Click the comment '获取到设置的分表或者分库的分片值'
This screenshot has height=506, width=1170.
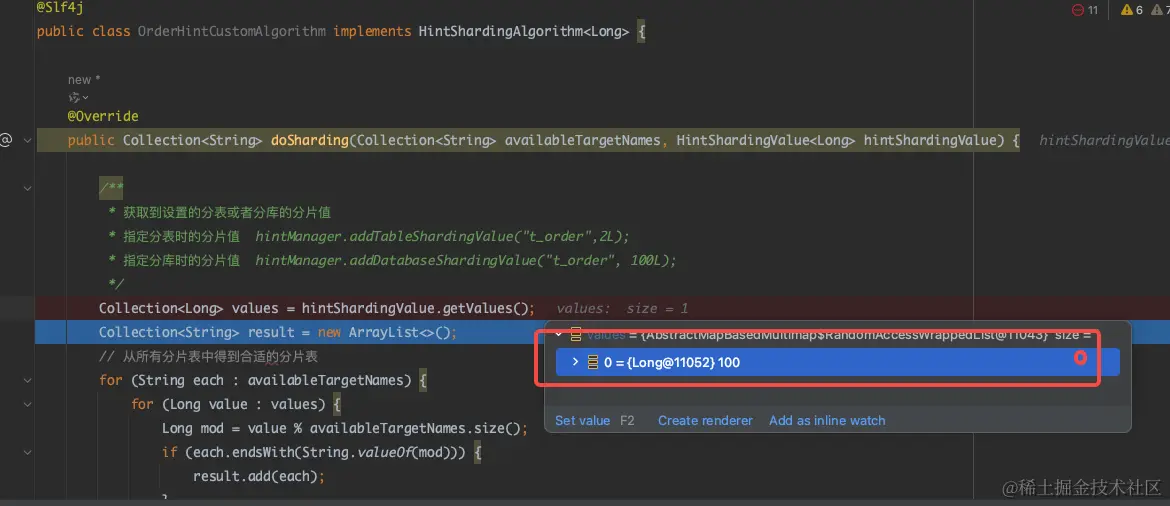227,213
